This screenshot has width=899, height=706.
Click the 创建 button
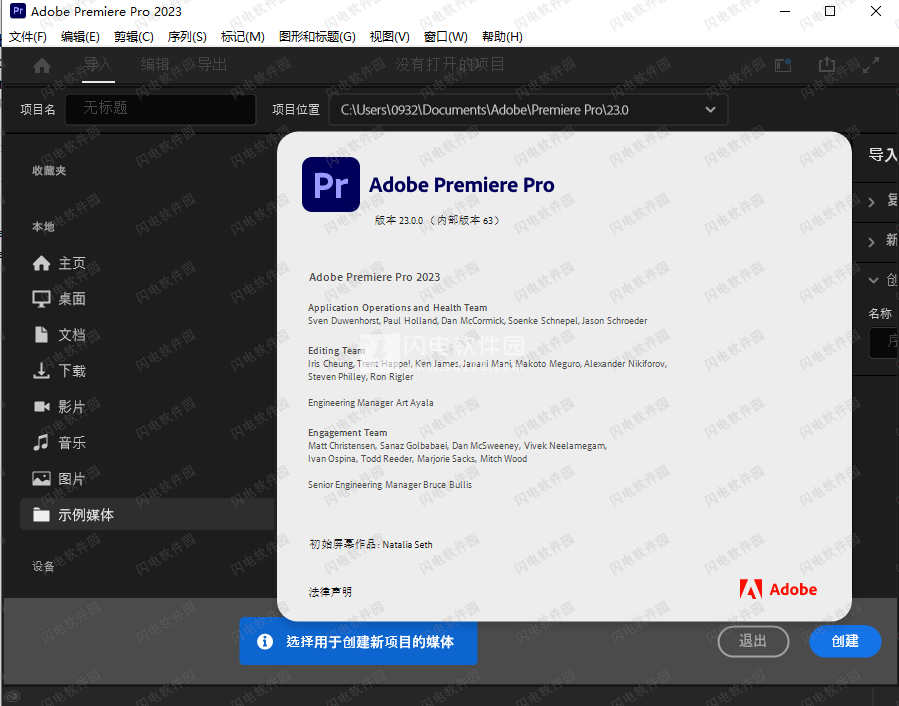pyautogui.click(x=845, y=641)
